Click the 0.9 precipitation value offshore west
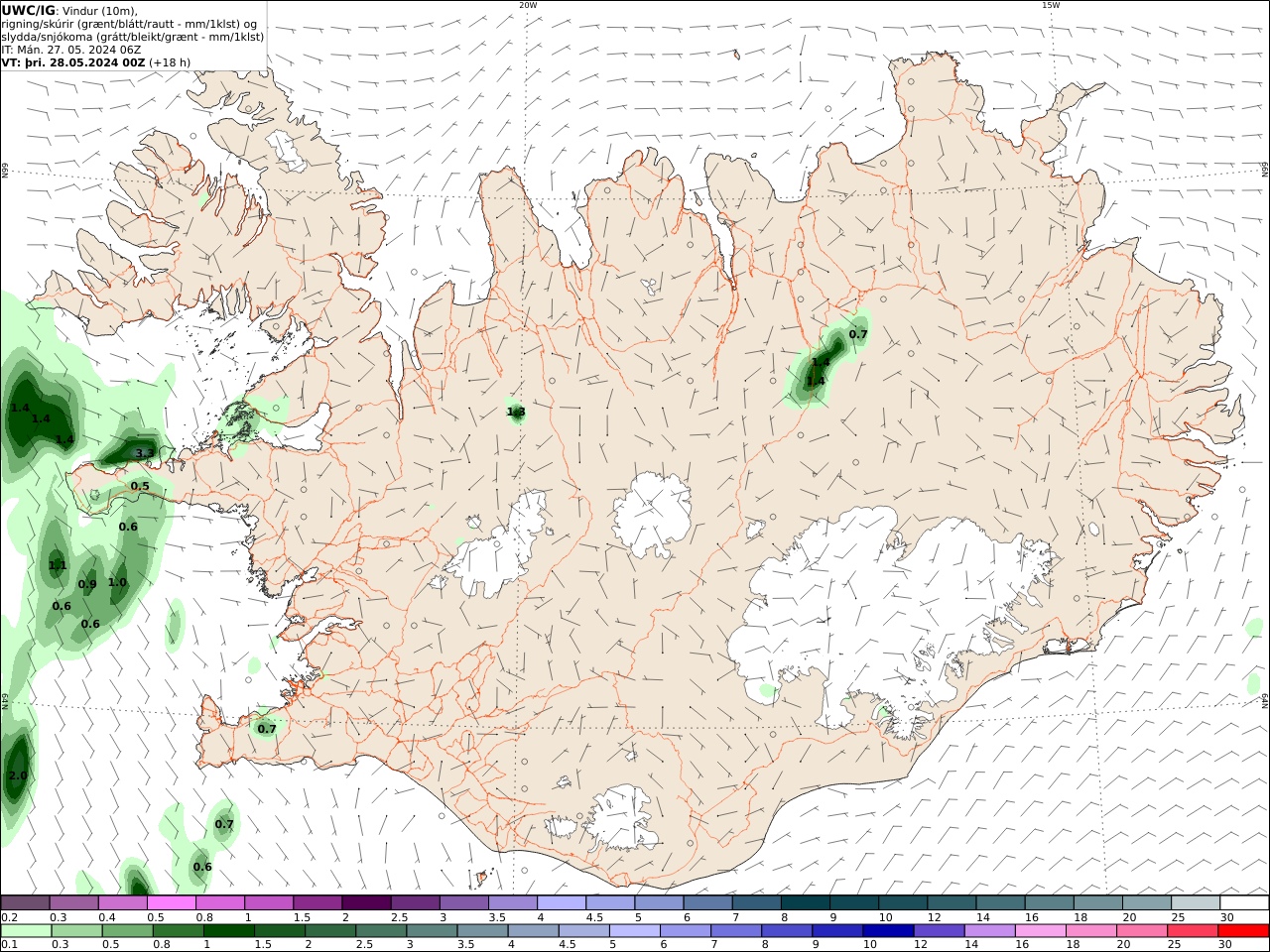This screenshot has width=1270, height=952. click(x=87, y=584)
